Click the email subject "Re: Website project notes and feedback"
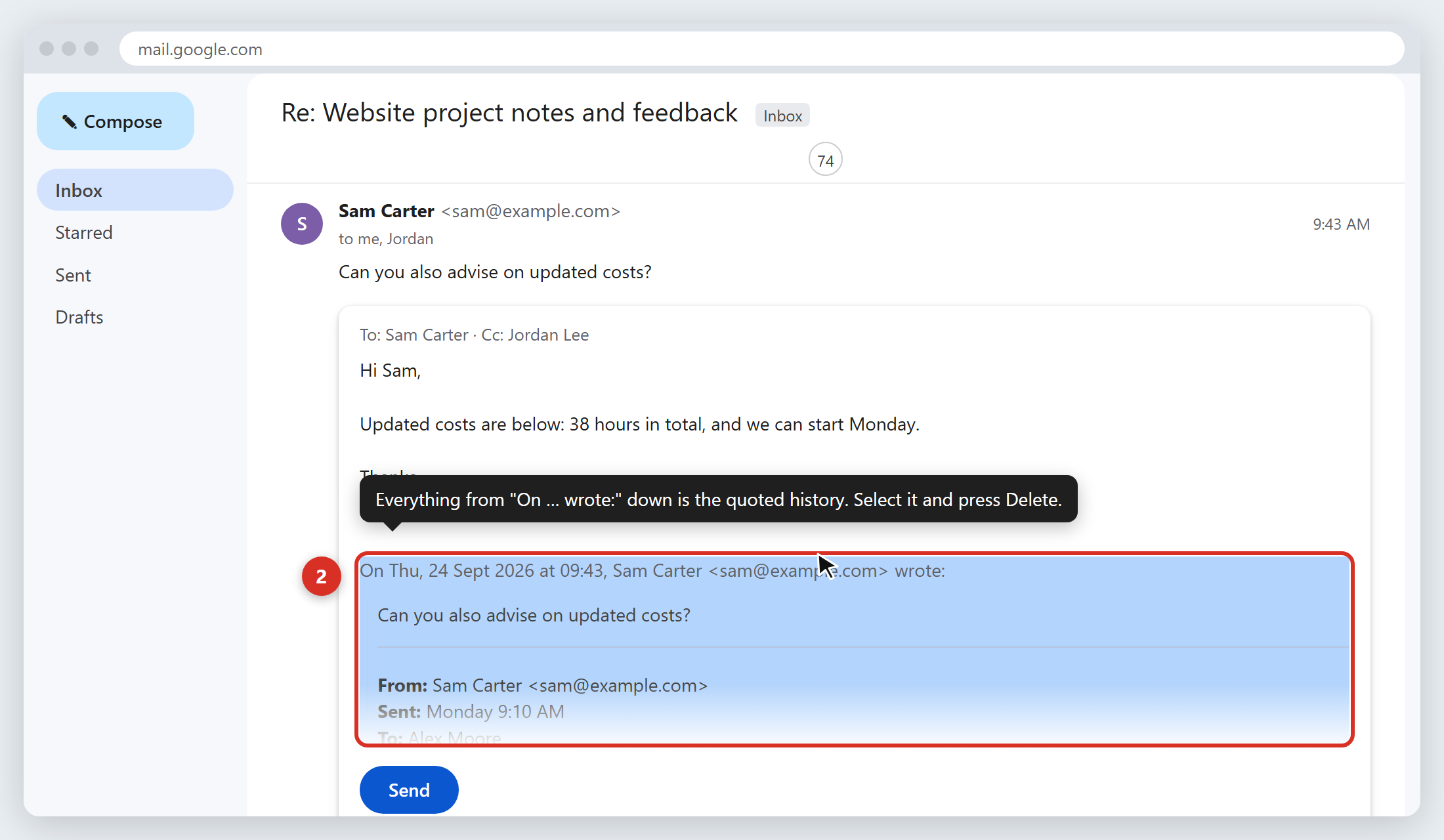This screenshot has width=1444, height=840. coord(509,113)
